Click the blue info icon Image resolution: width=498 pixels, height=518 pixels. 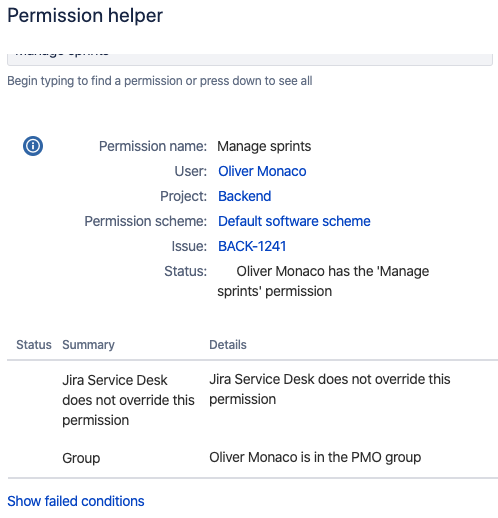point(33,146)
